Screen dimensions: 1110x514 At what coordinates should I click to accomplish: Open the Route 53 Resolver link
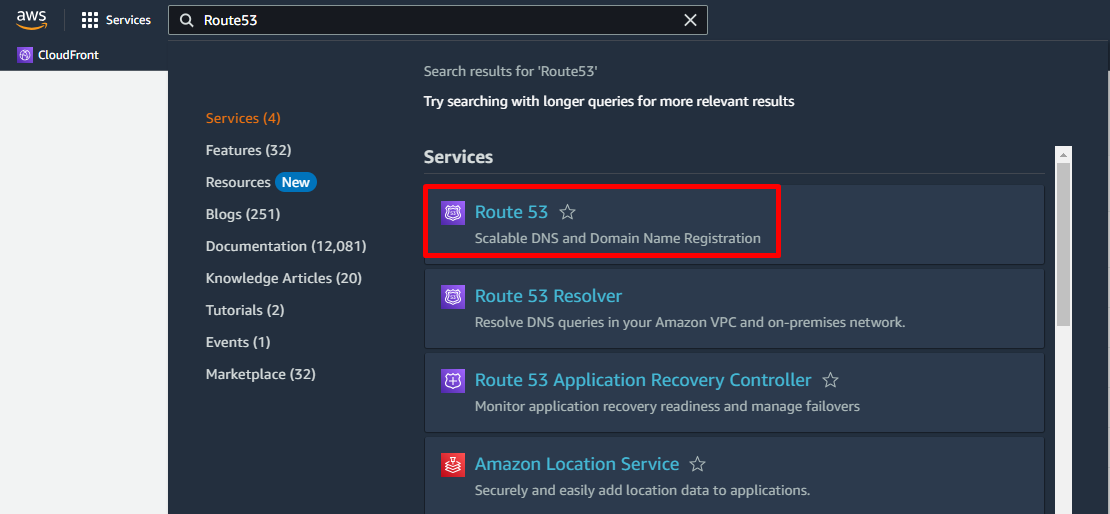pyautogui.click(x=548, y=296)
